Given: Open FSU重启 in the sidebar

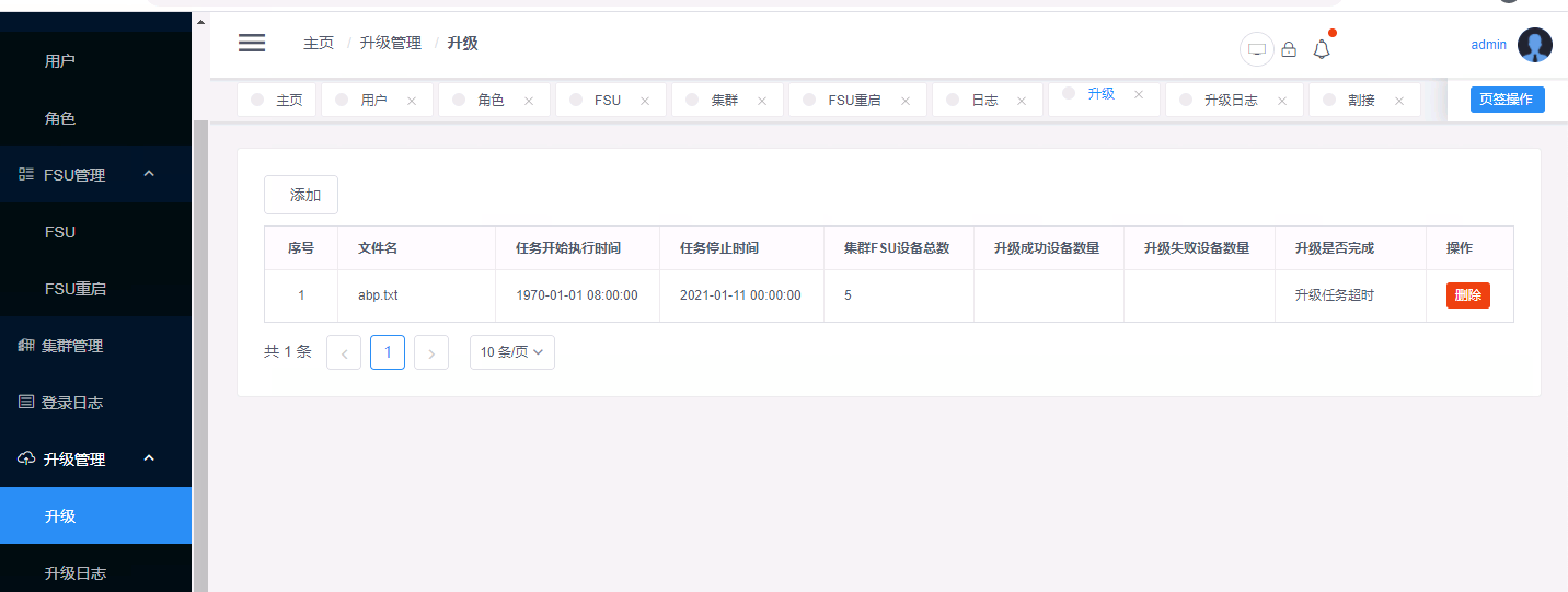Looking at the screenshot, I should point(96,288).
